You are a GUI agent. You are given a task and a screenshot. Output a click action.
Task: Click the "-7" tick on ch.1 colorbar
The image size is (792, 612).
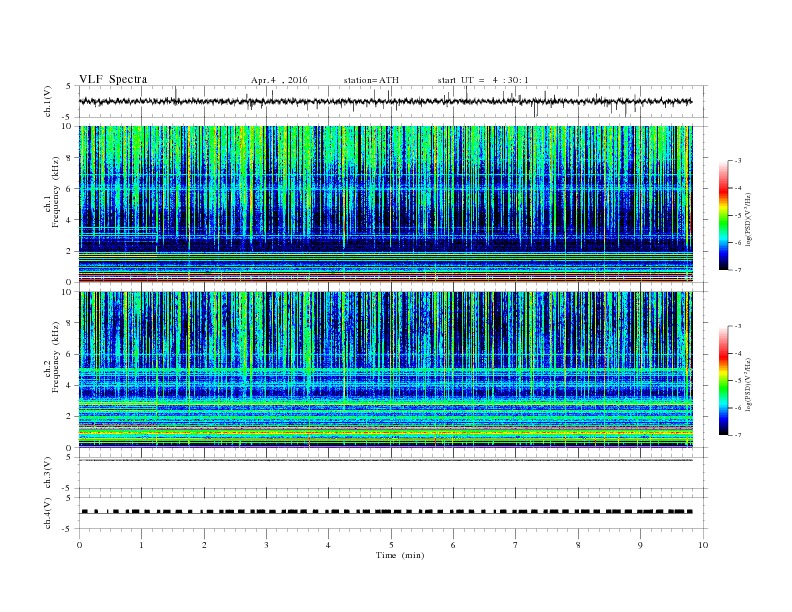[x=737, y=270]
